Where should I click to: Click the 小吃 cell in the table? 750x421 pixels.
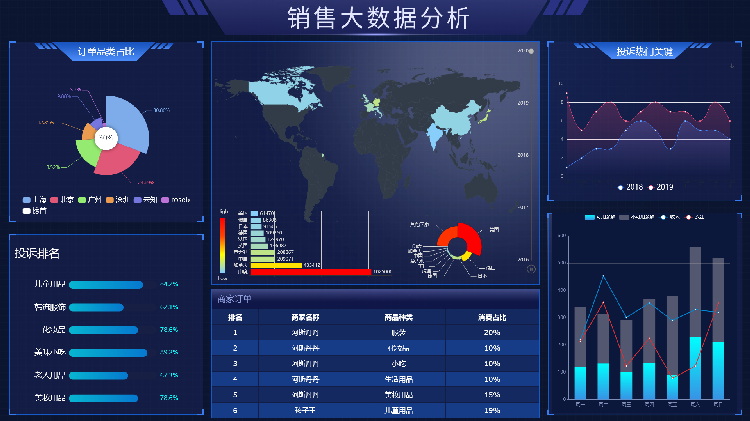click(398, 364)
